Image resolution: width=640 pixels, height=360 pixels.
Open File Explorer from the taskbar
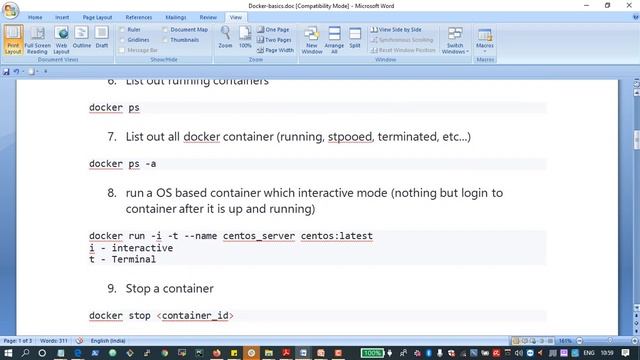pos(268,353)
